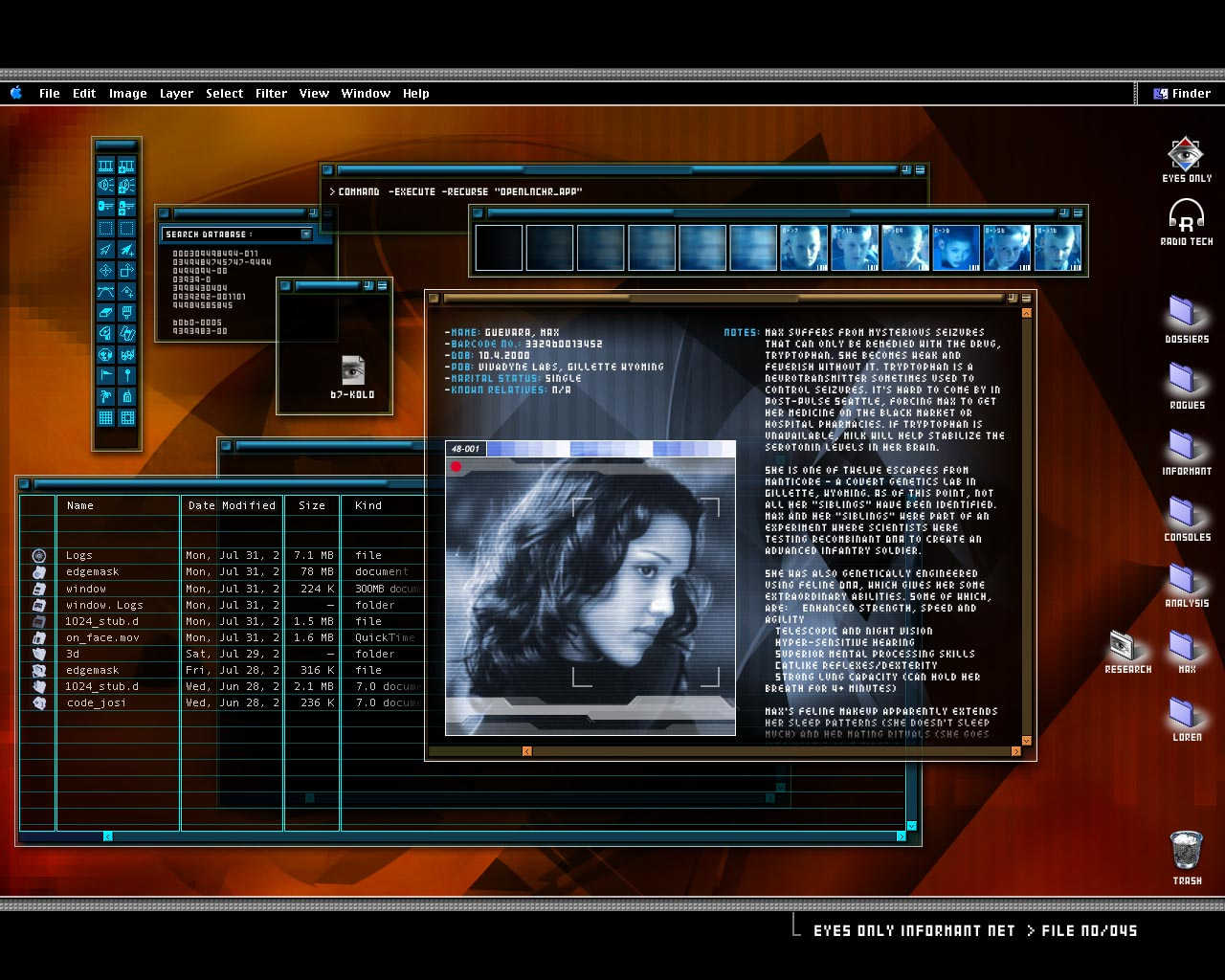
Task: Open the Research drive icon
Action: coord(1124,646)
